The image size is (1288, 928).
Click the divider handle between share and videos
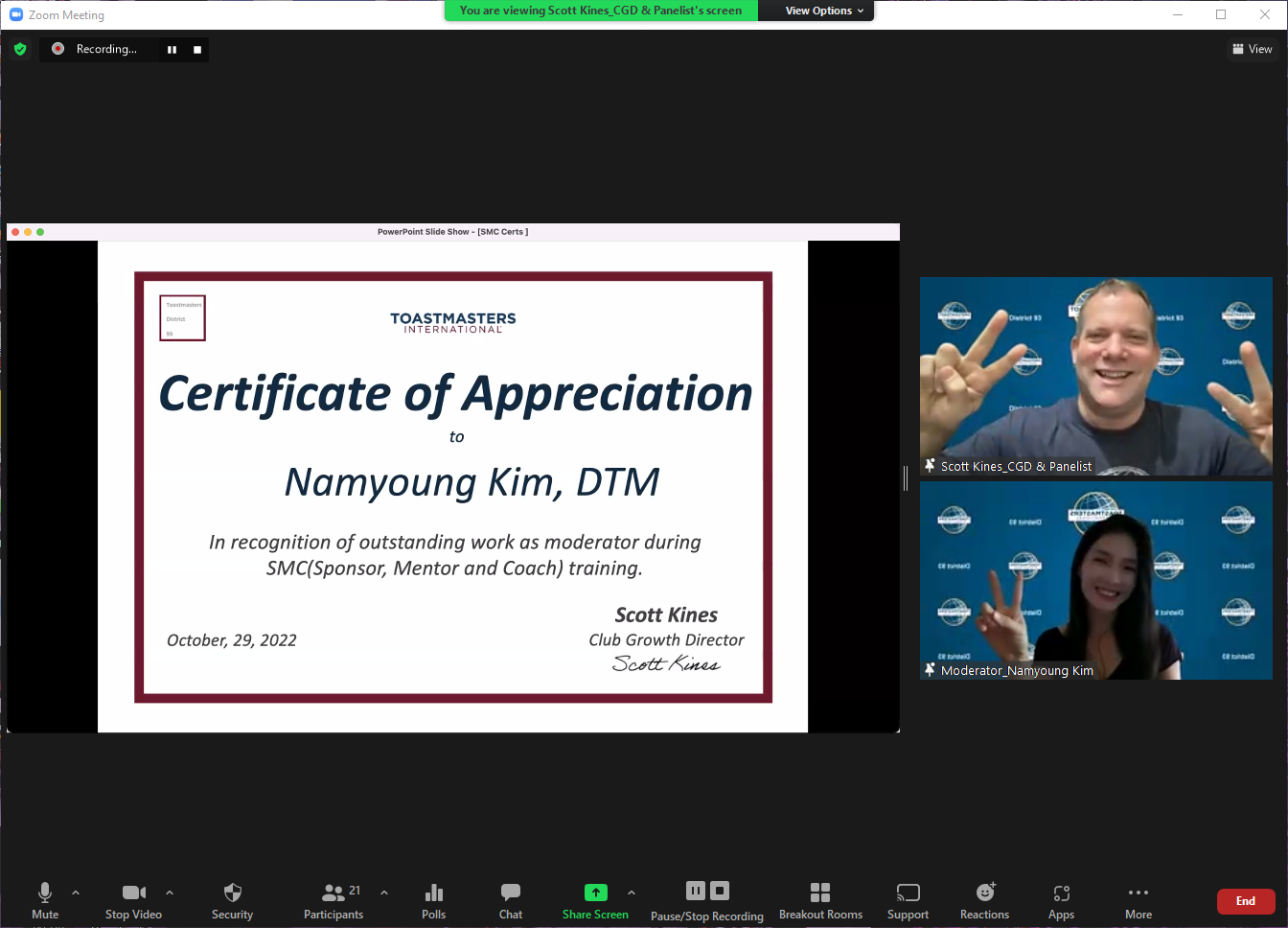coord(906,477)
